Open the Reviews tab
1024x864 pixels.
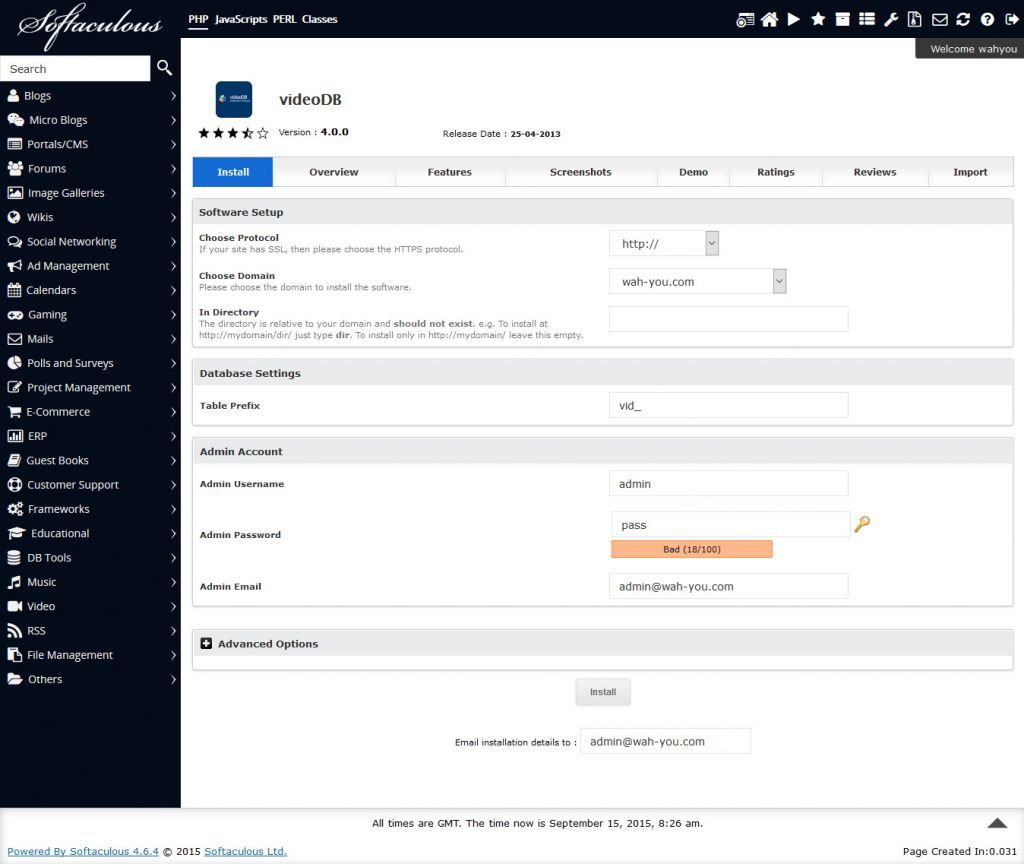[874, 172]
